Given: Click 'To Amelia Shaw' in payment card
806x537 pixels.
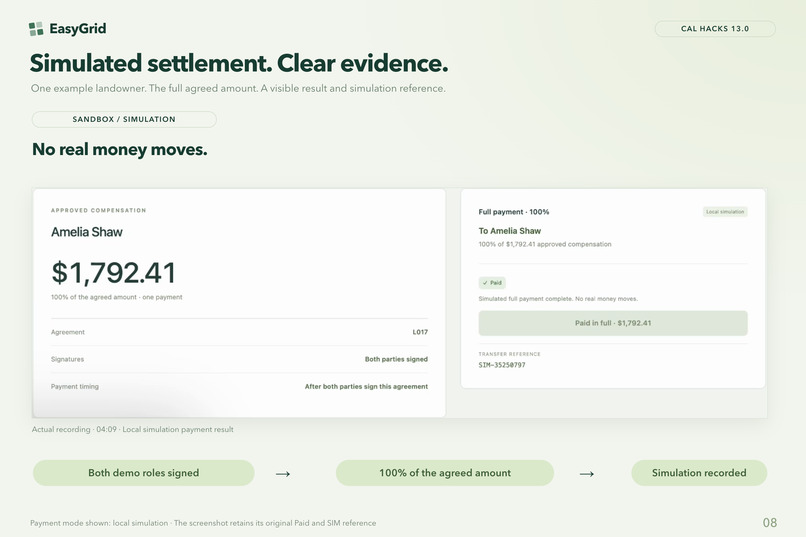Looking at the screenshot, I should pyautogui.click(x=509, y=231).
